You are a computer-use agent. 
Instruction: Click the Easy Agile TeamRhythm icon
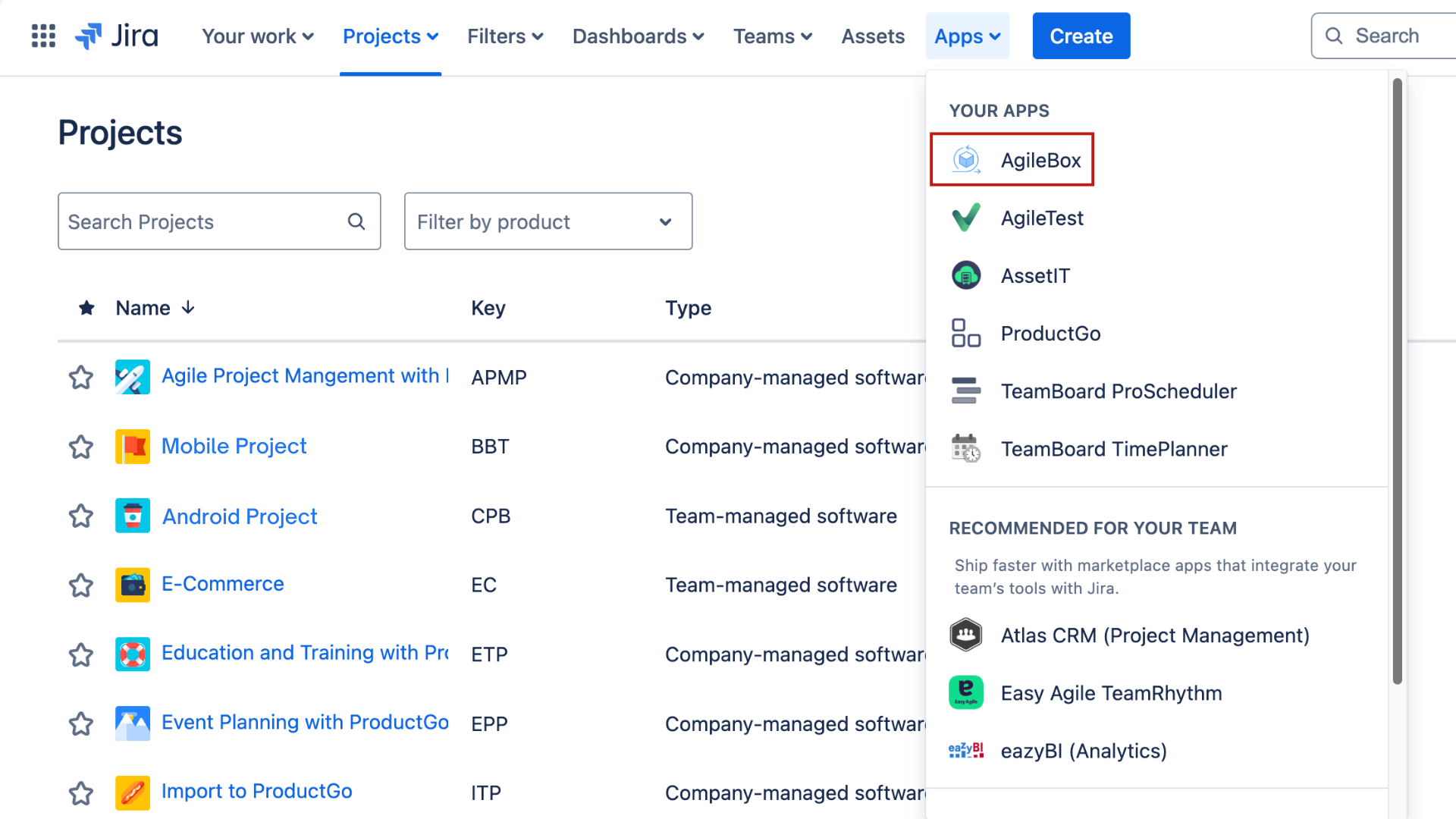[966, 692]
